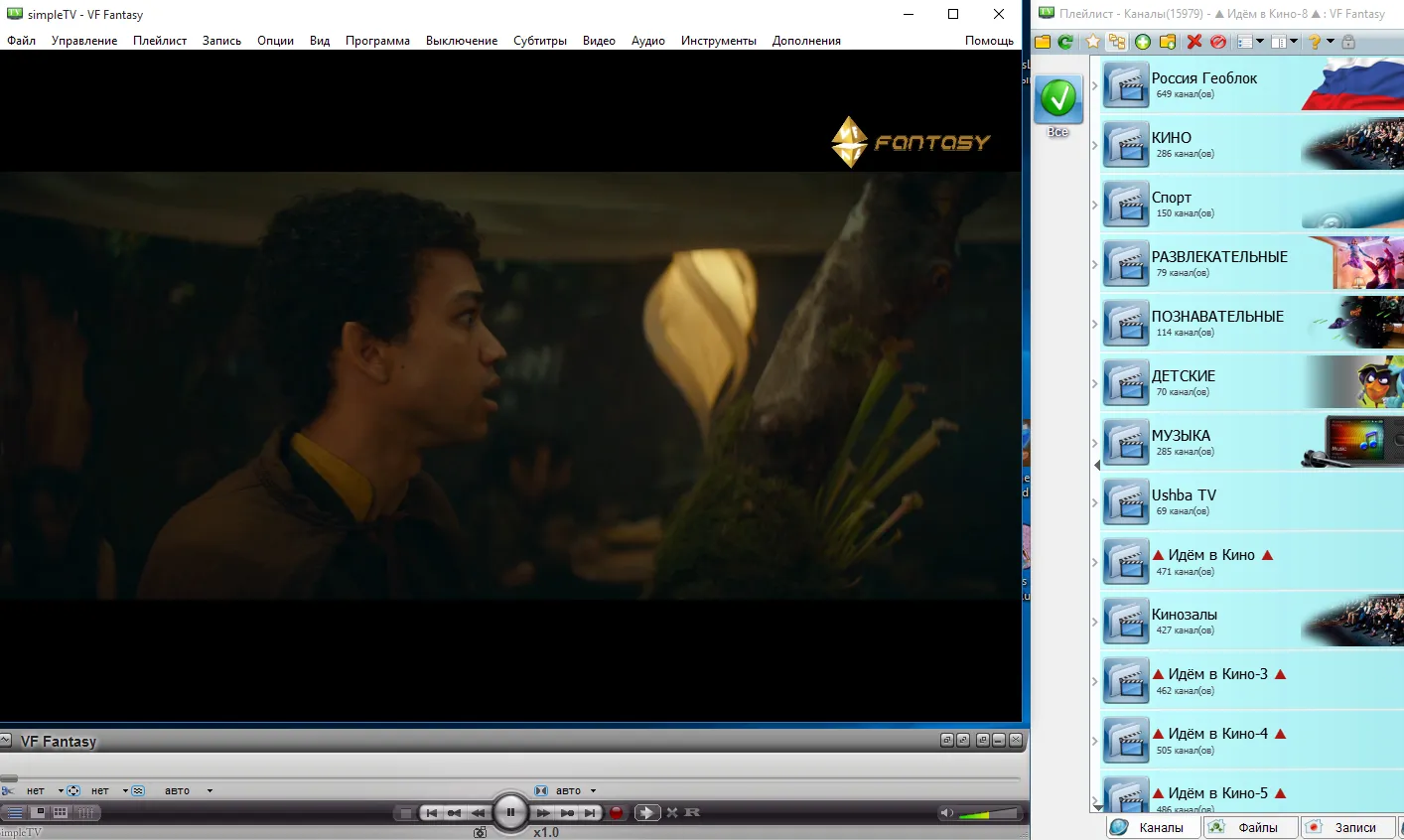Screen dimensions: 1404x840
Task: Start recording with red record button
Action: 616,813
